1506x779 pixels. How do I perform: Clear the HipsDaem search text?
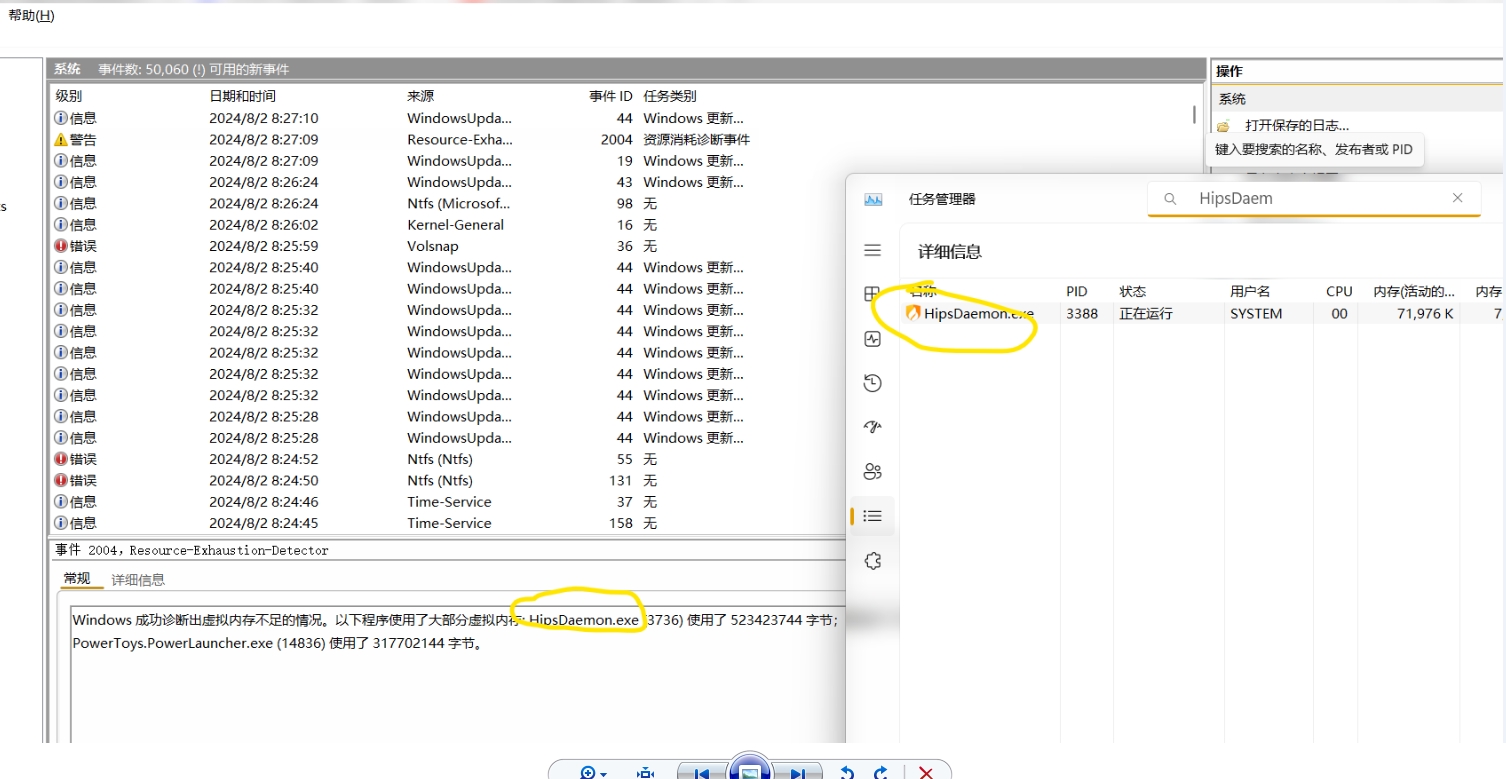(x=1458, y=198)
